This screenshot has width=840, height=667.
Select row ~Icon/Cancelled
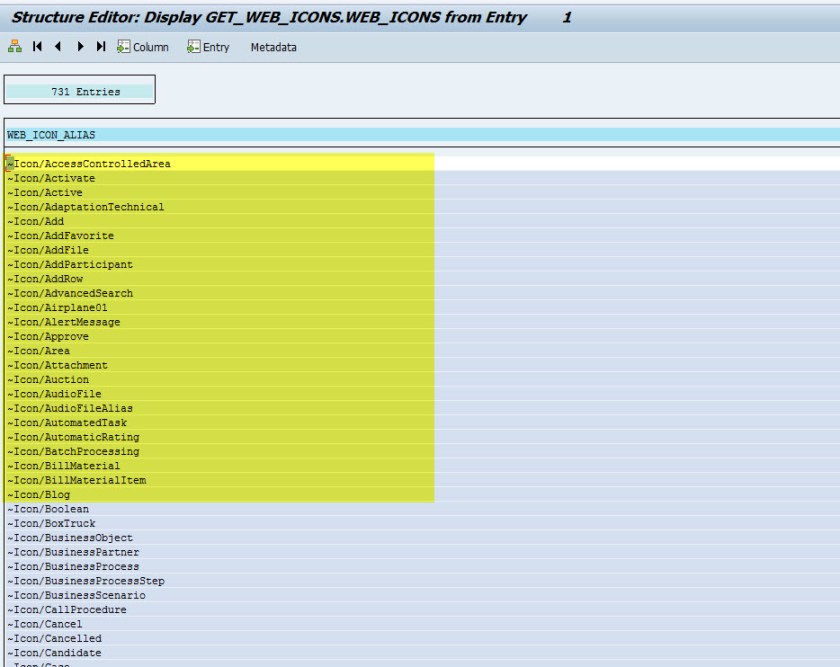coord(422,639)
